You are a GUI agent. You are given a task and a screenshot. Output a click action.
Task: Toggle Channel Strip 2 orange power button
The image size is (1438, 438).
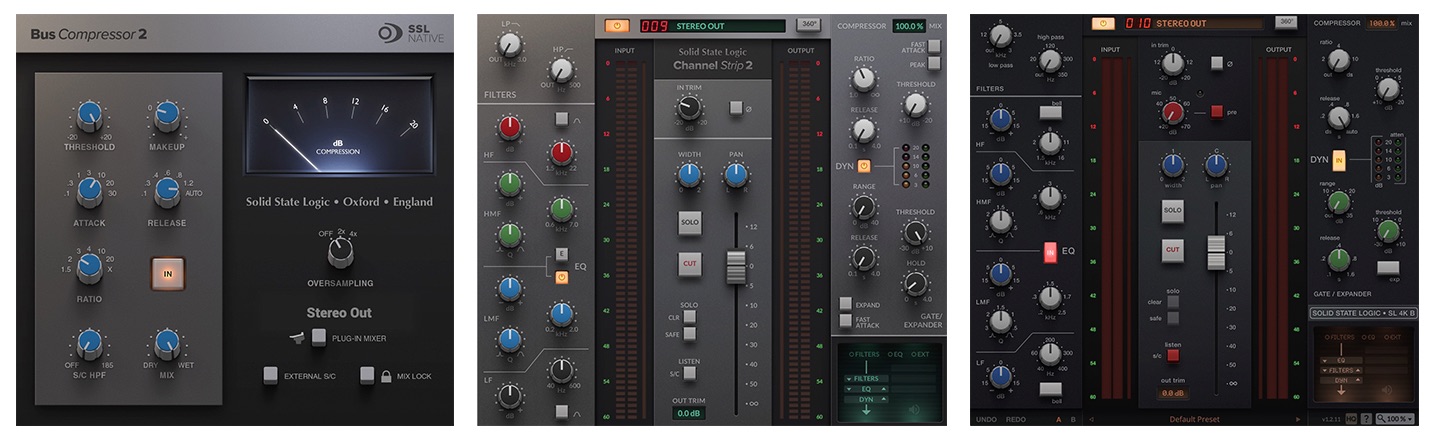617,24
